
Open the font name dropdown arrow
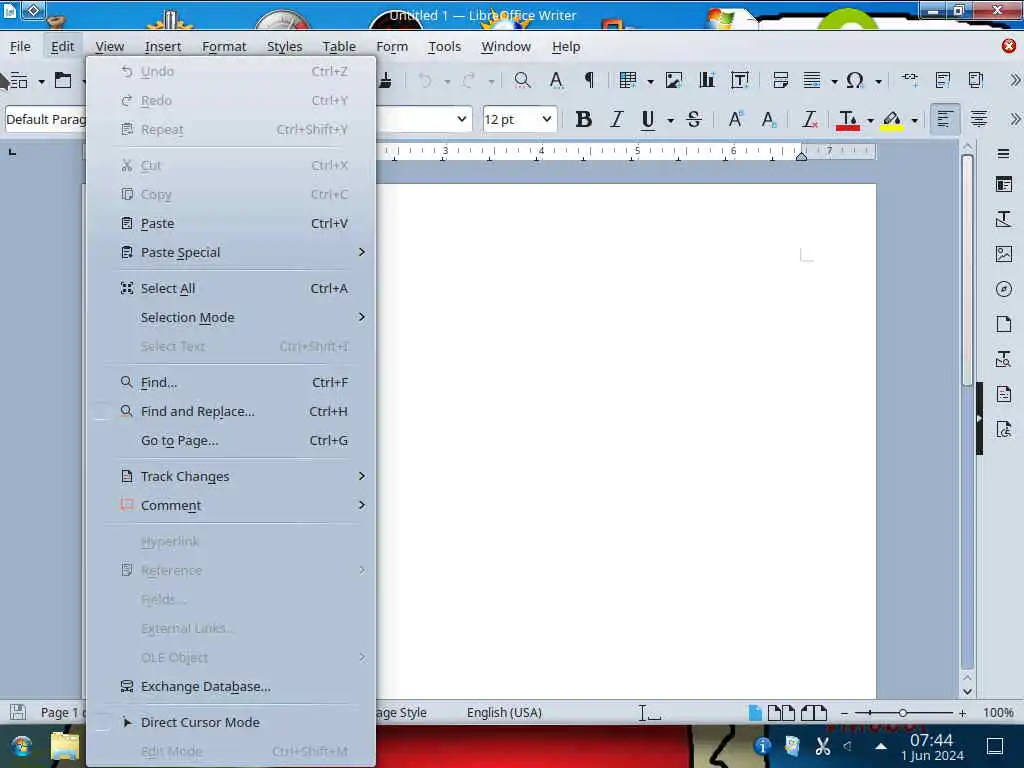tap(462, 120)
